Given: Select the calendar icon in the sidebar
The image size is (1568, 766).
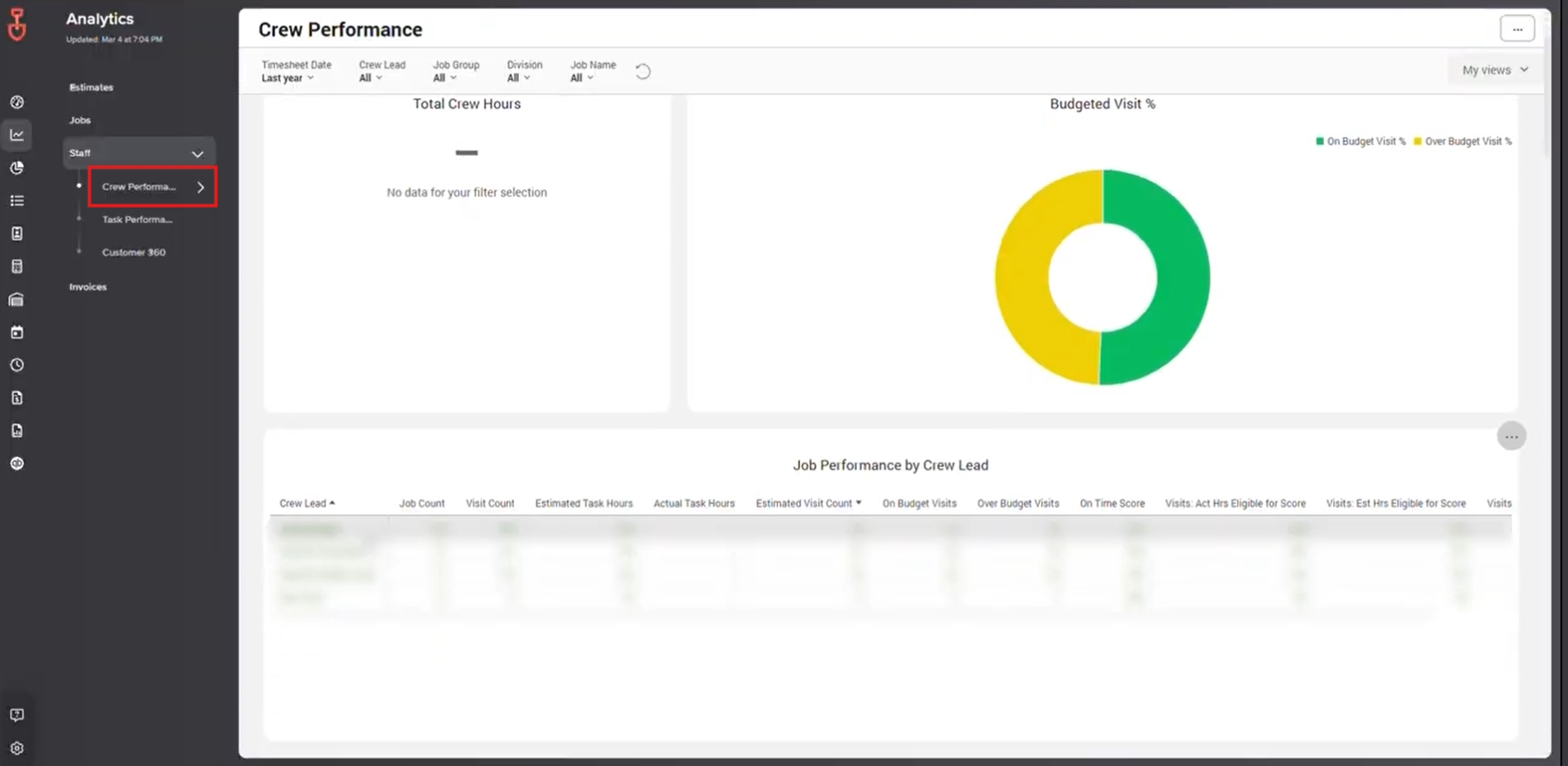Looking at the screenshot, I should [x=16, y=331].
